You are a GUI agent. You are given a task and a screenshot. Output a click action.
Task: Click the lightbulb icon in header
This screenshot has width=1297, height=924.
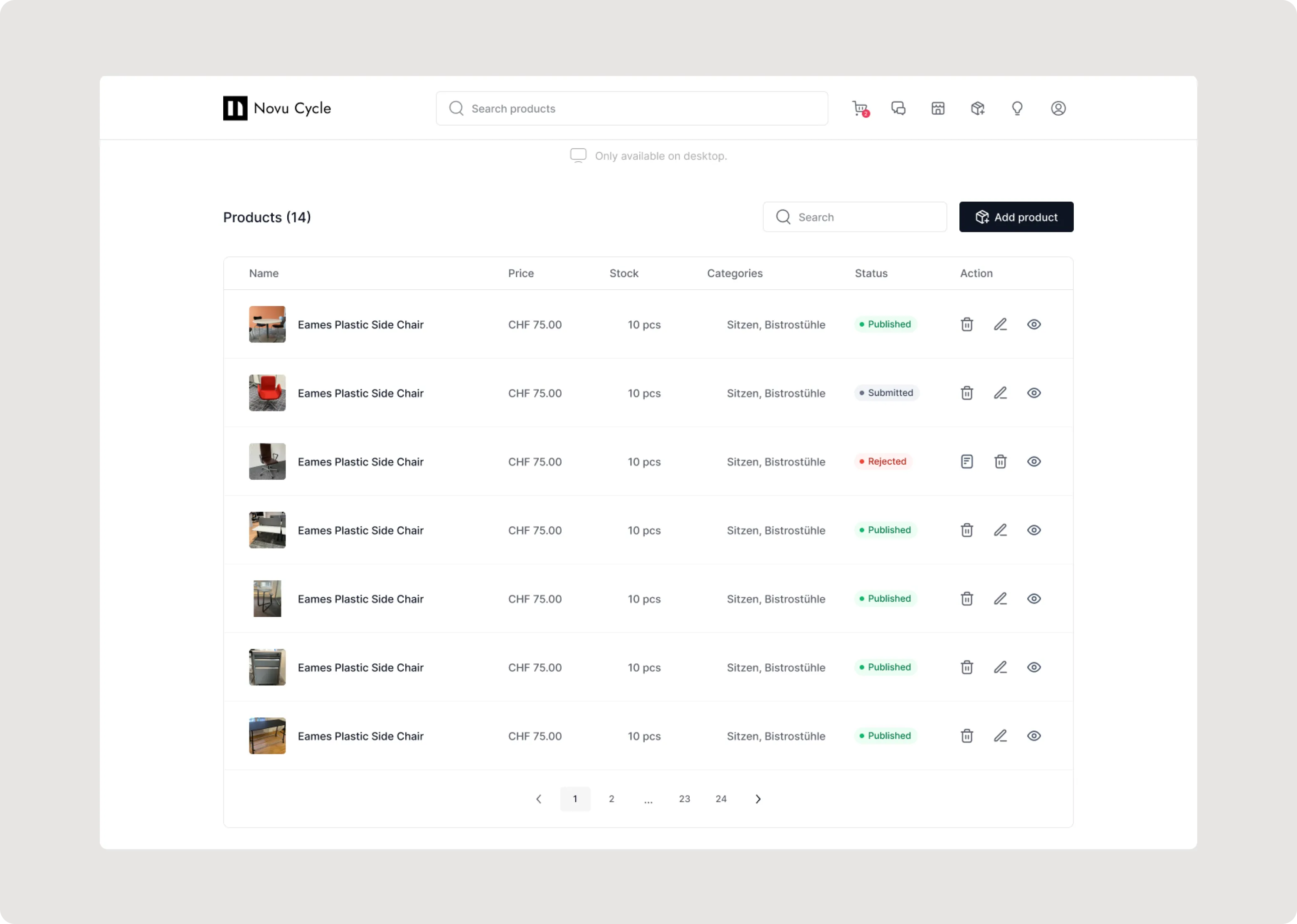tap(1017, 108)
